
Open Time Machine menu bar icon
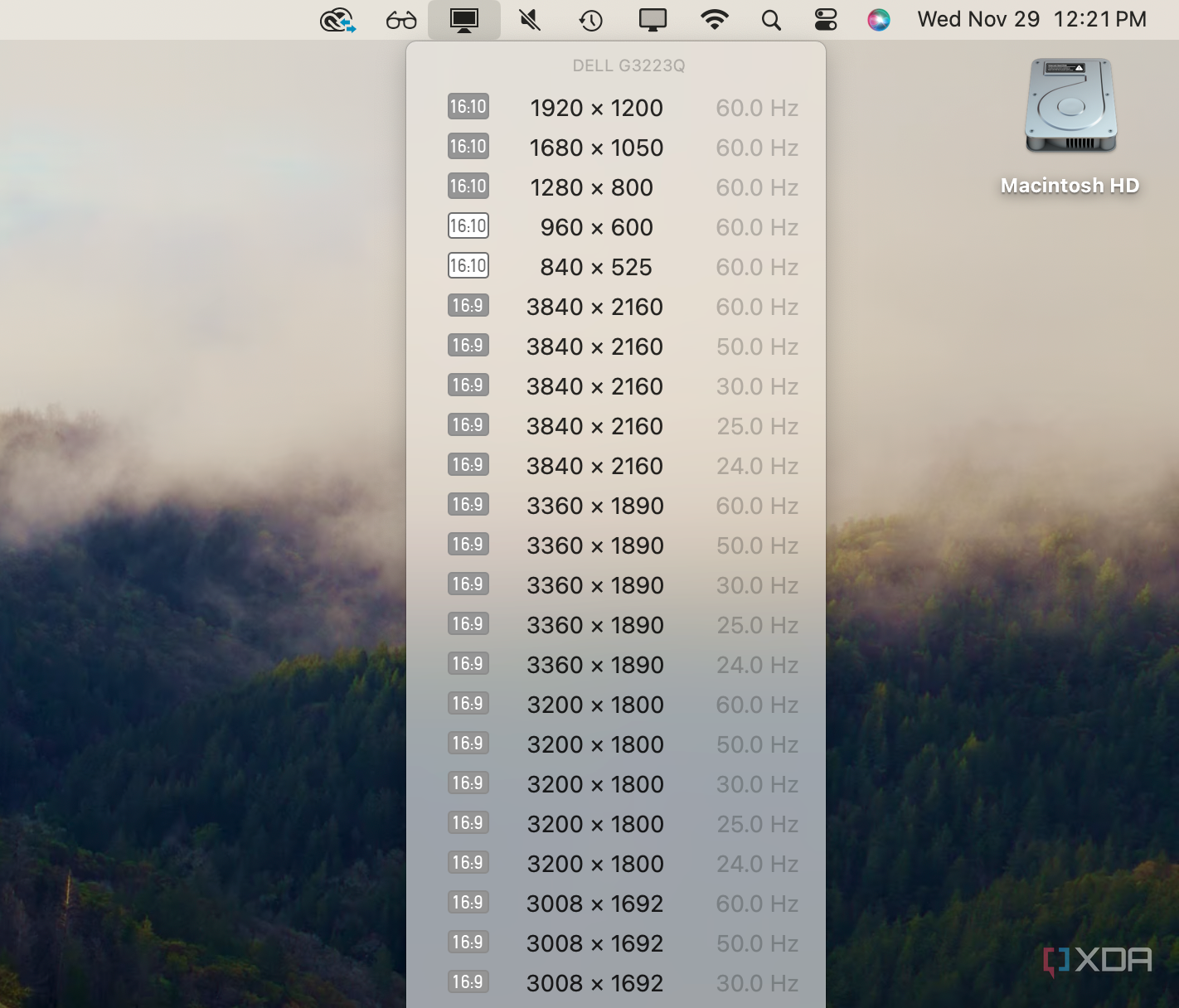pyautogui.click(x=590, y=20)
